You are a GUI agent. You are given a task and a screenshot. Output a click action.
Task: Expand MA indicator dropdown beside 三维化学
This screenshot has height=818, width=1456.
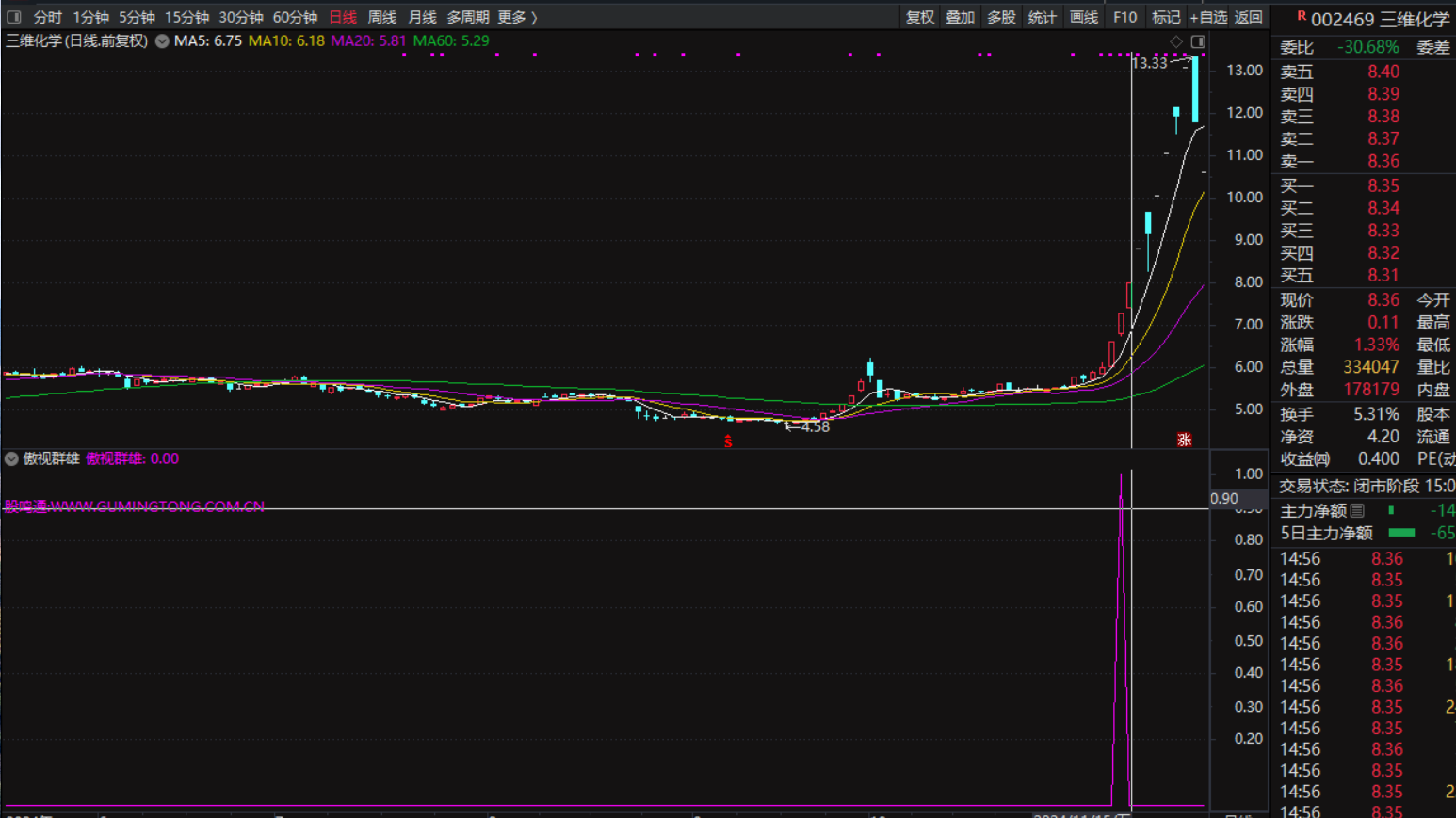pos(162,41)
